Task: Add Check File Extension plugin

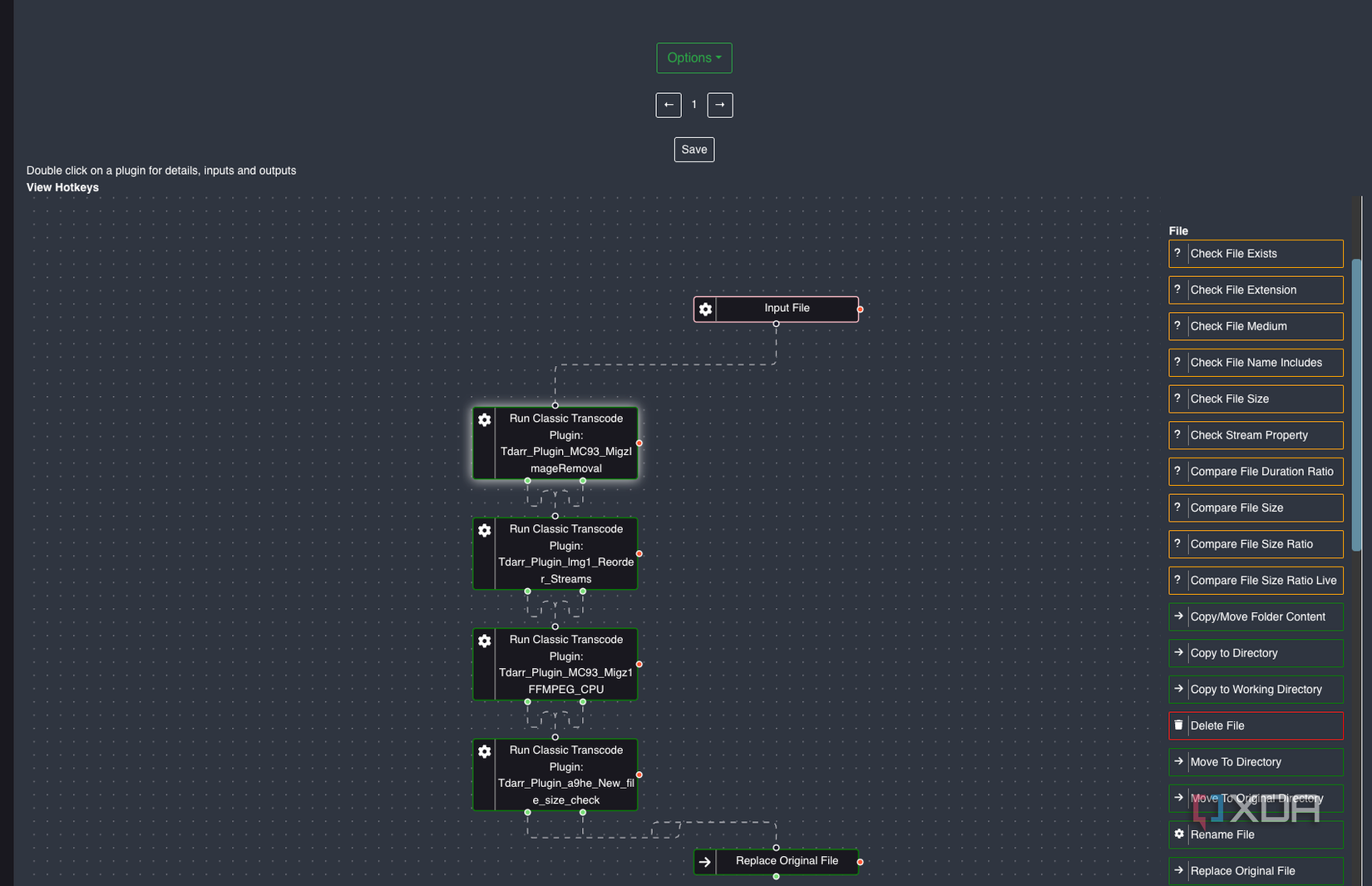Action: [1256, 290]
